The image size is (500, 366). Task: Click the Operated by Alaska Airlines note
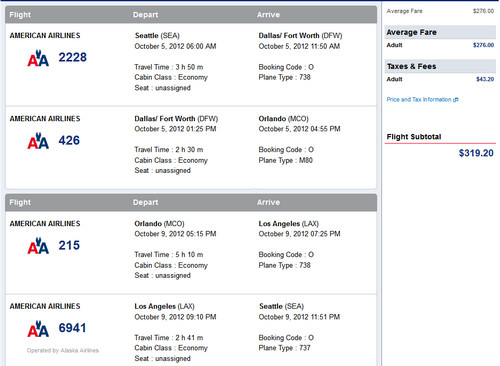pos(63,350)
